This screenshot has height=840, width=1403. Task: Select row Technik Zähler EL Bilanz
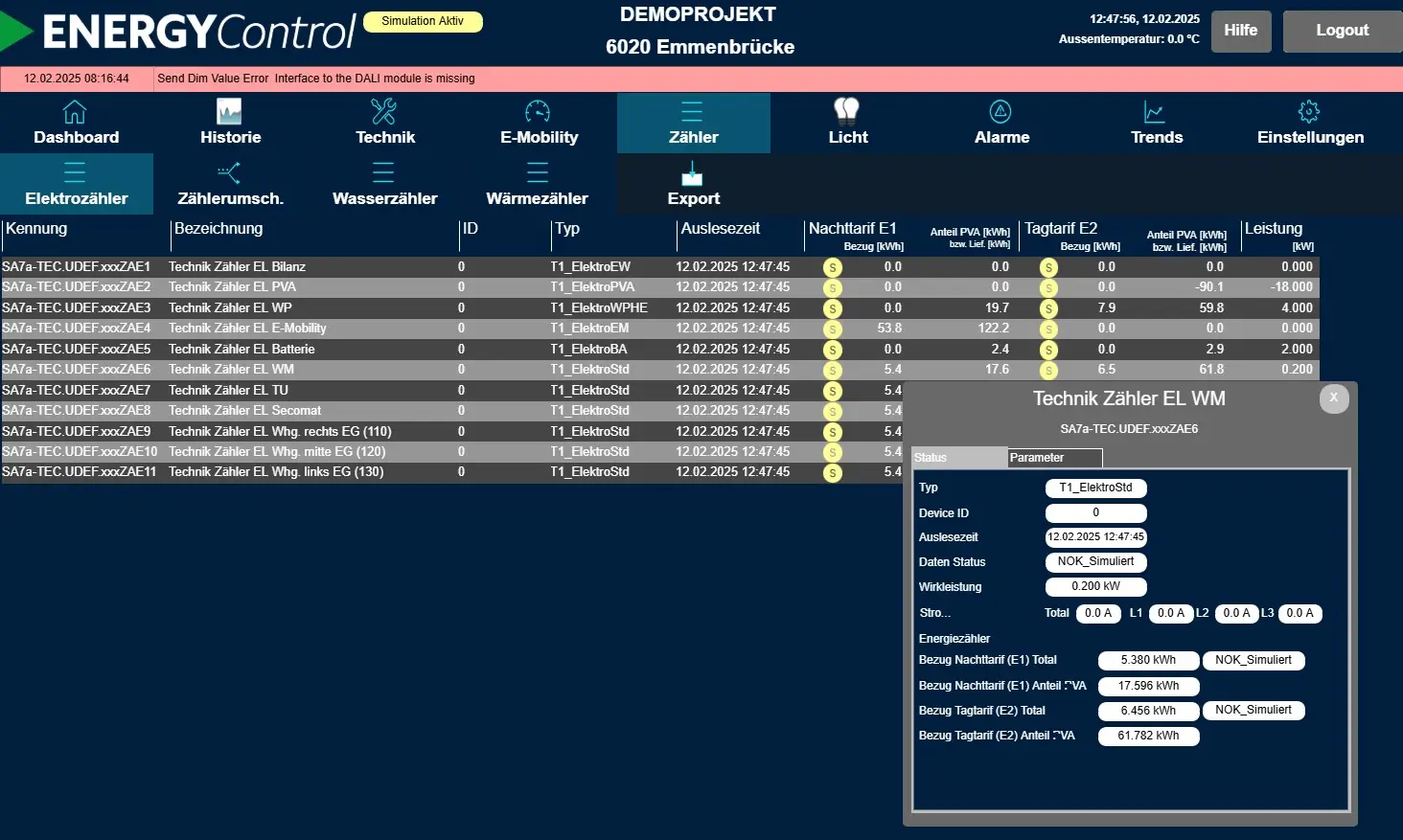[660, 267]
